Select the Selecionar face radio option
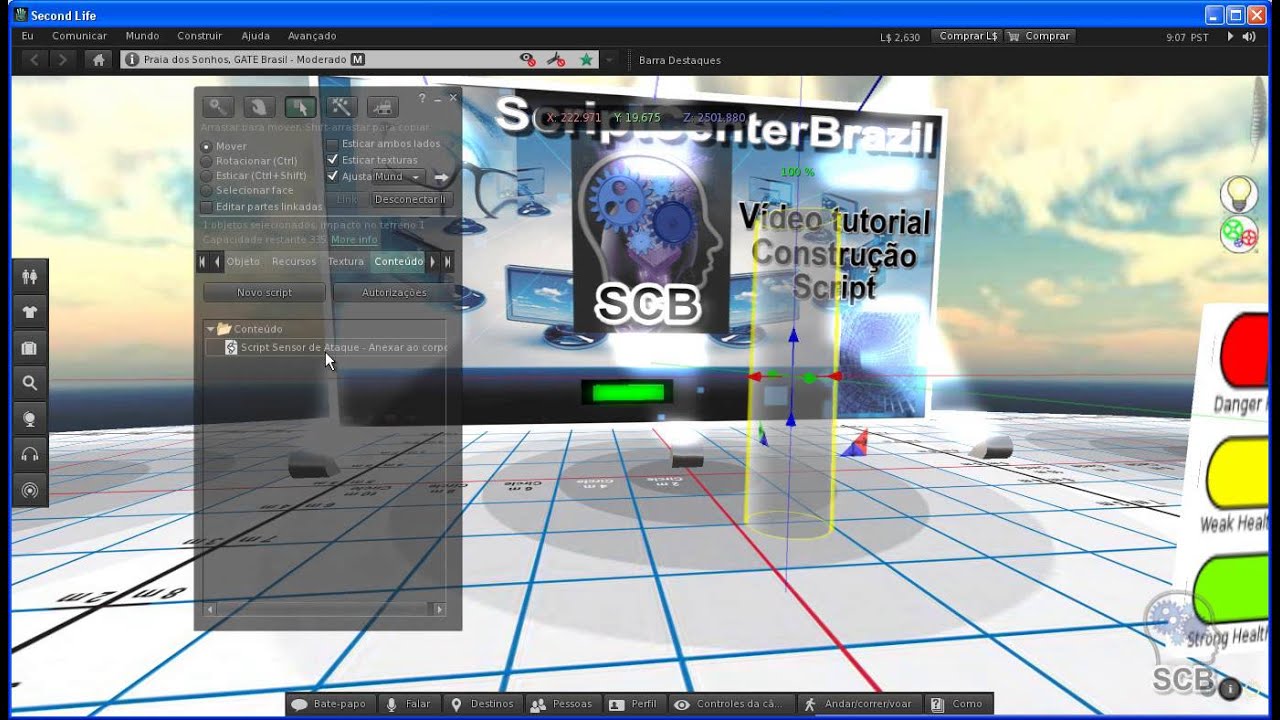 point(207,190)
